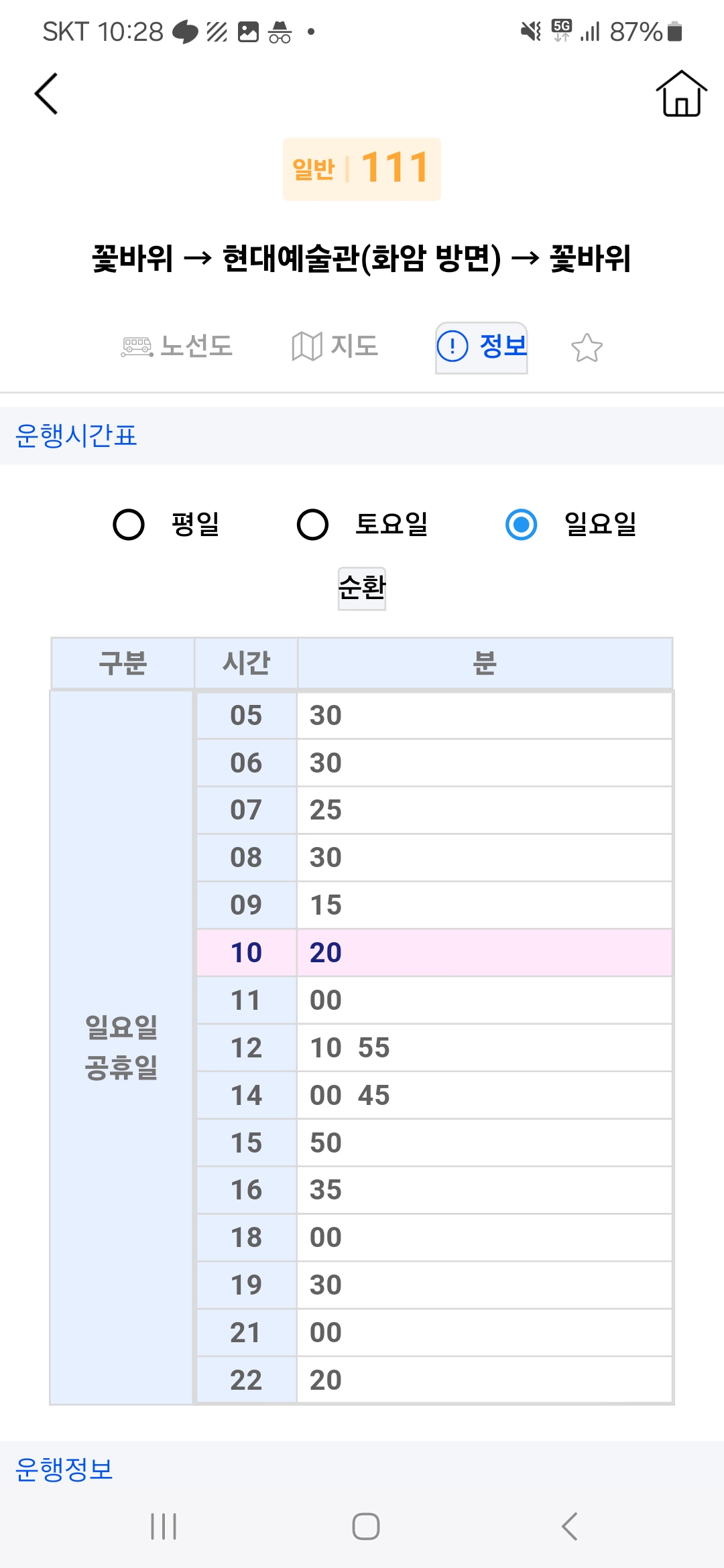
Task: Switch to the 지도 map tab
Action: [x=335, y=346]
